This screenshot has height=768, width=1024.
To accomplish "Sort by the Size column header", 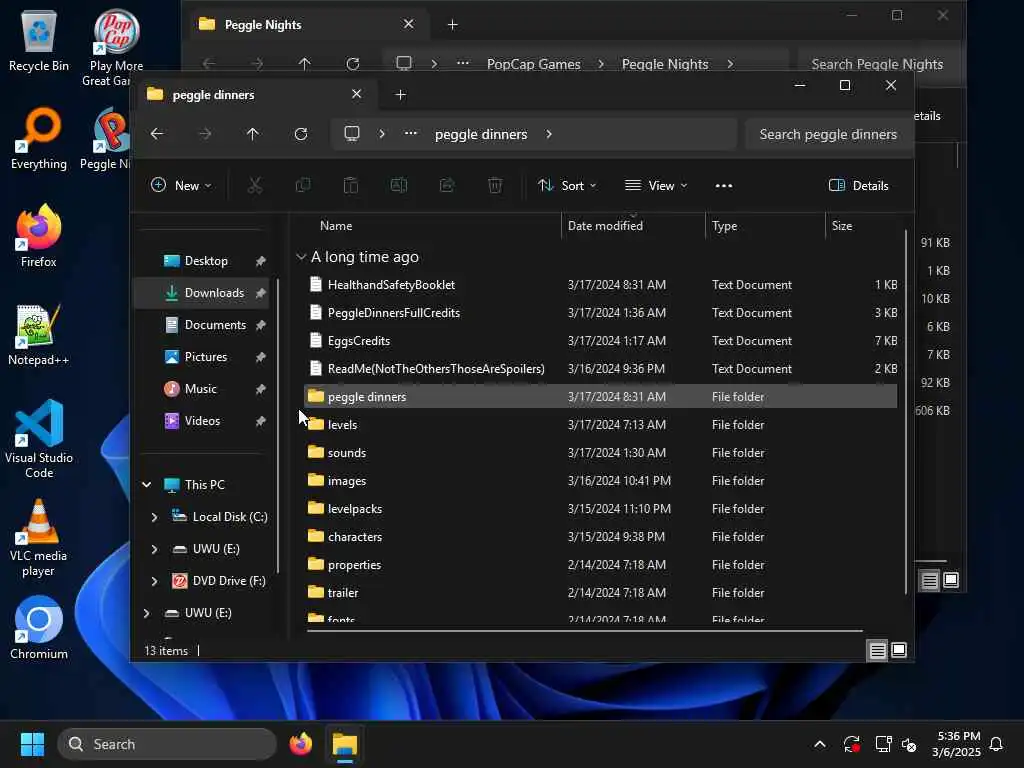I will 864,226.
